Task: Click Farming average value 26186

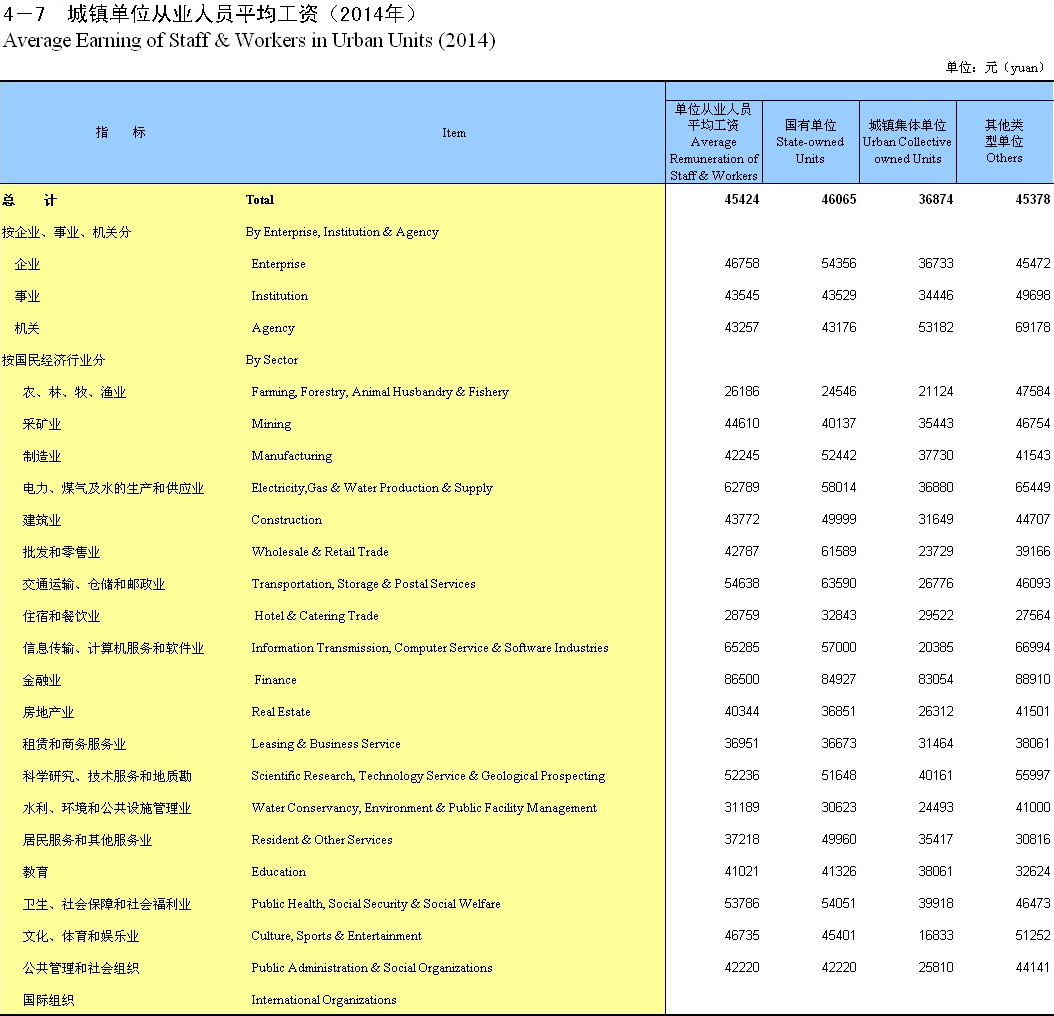Action: coord(741,391)
